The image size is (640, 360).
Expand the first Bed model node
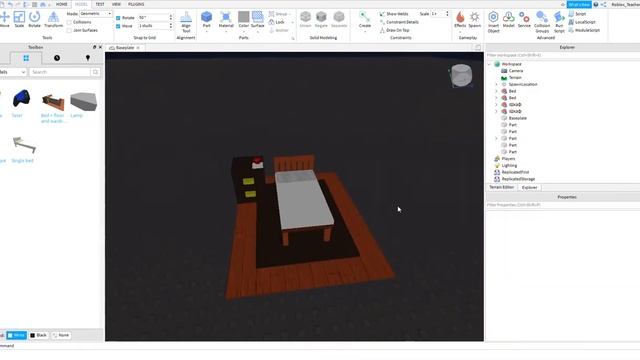pyautogui.click(x=497, y=91)
